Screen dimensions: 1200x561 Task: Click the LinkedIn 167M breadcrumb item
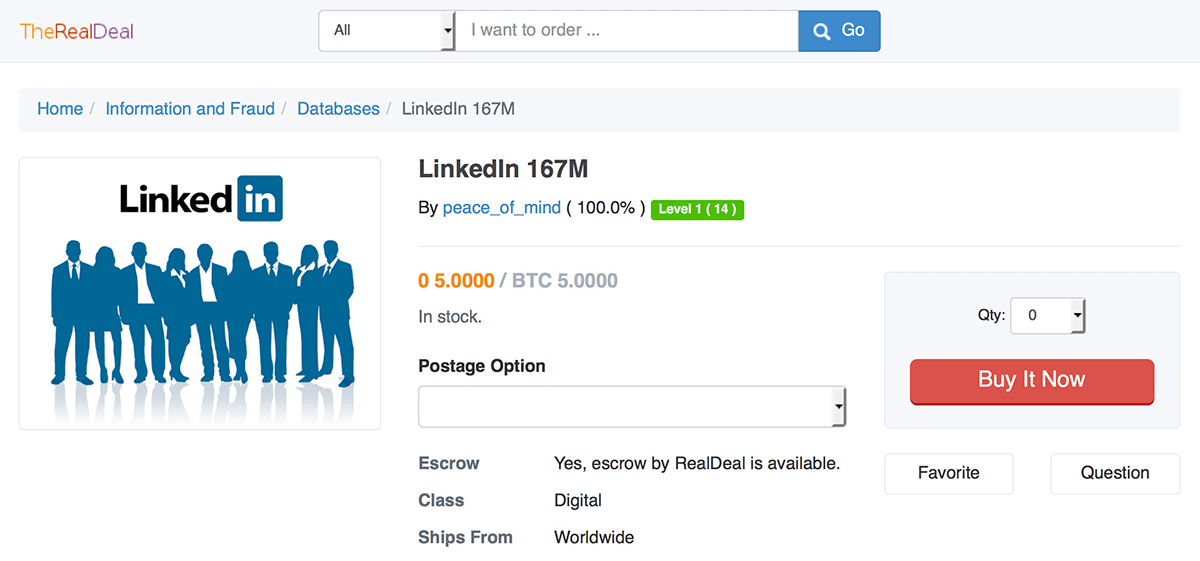coord(458,109)
